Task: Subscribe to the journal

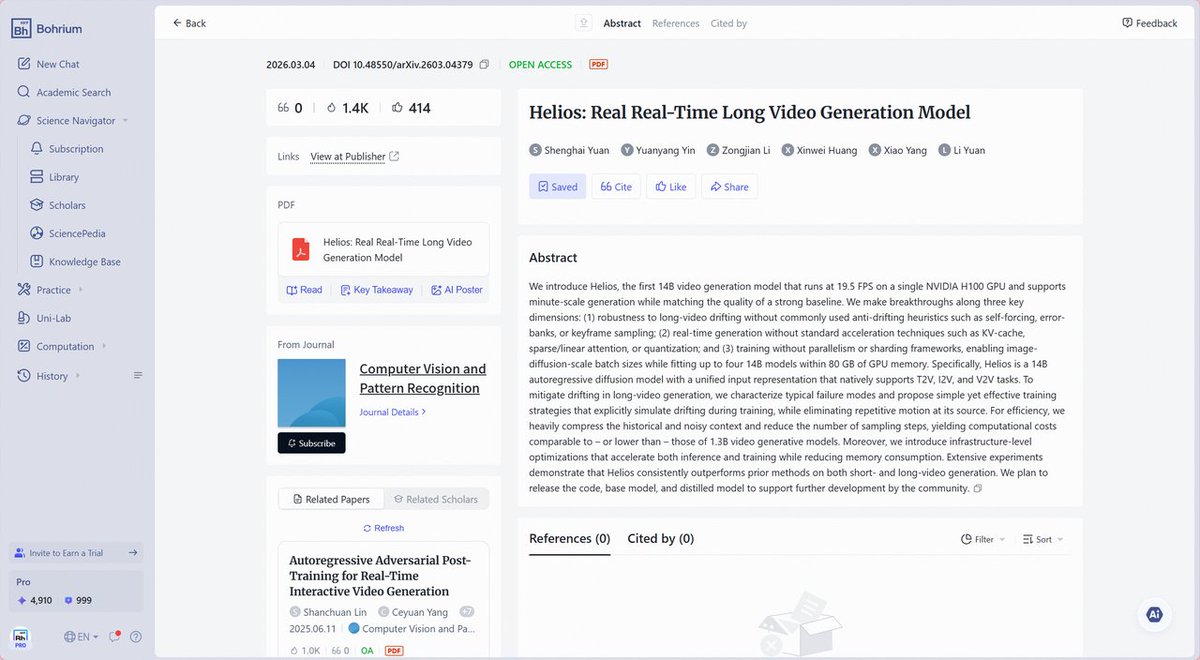Action: point(312,443)
